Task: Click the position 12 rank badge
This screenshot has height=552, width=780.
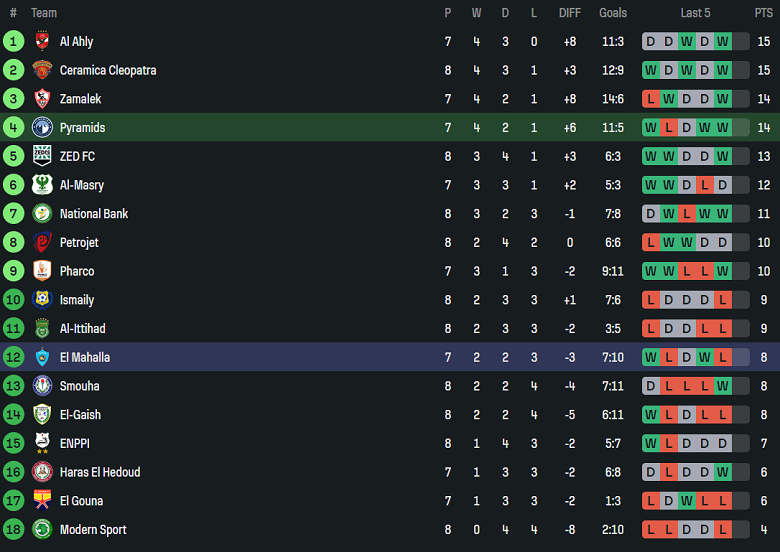Action: click(x=13, y=357)
